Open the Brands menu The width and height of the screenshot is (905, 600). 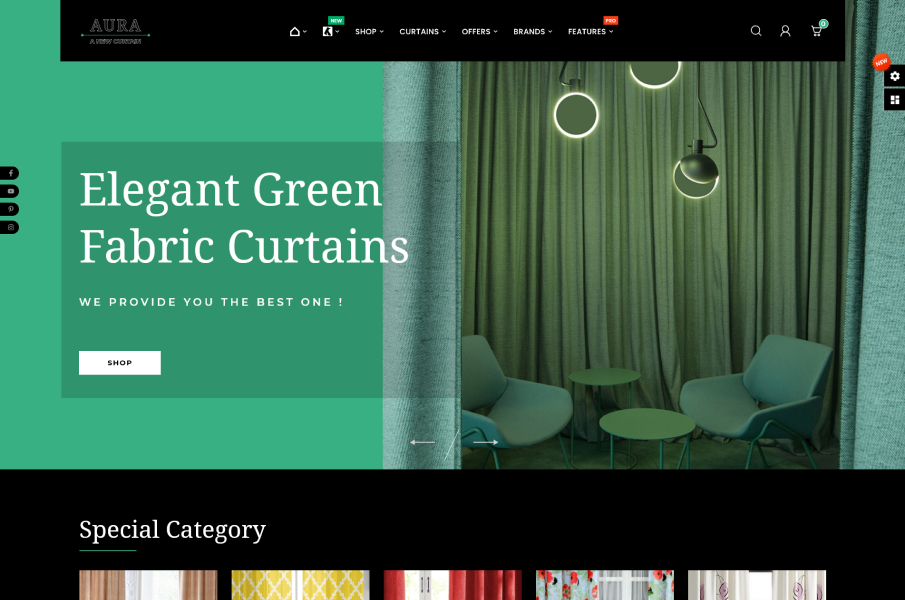click(x=532, y=31)
